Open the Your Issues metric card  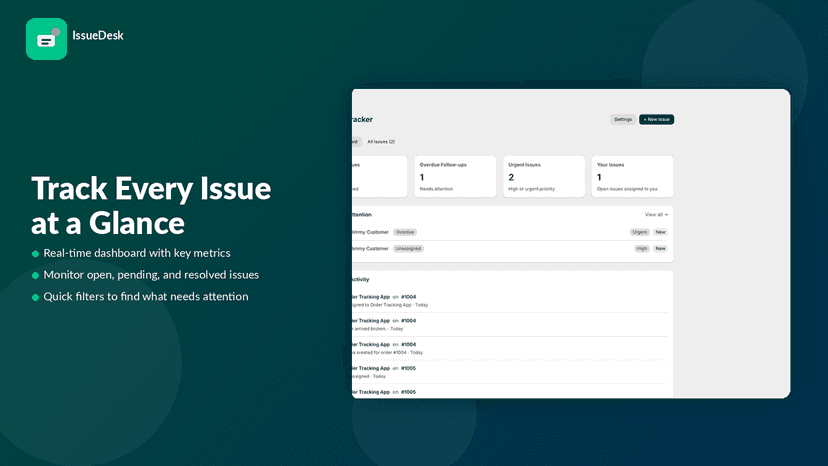click(633, 176)
